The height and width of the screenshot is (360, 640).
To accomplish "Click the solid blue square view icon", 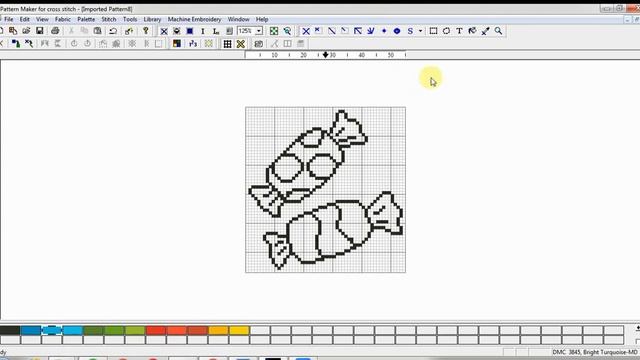I will click(190, 31).
